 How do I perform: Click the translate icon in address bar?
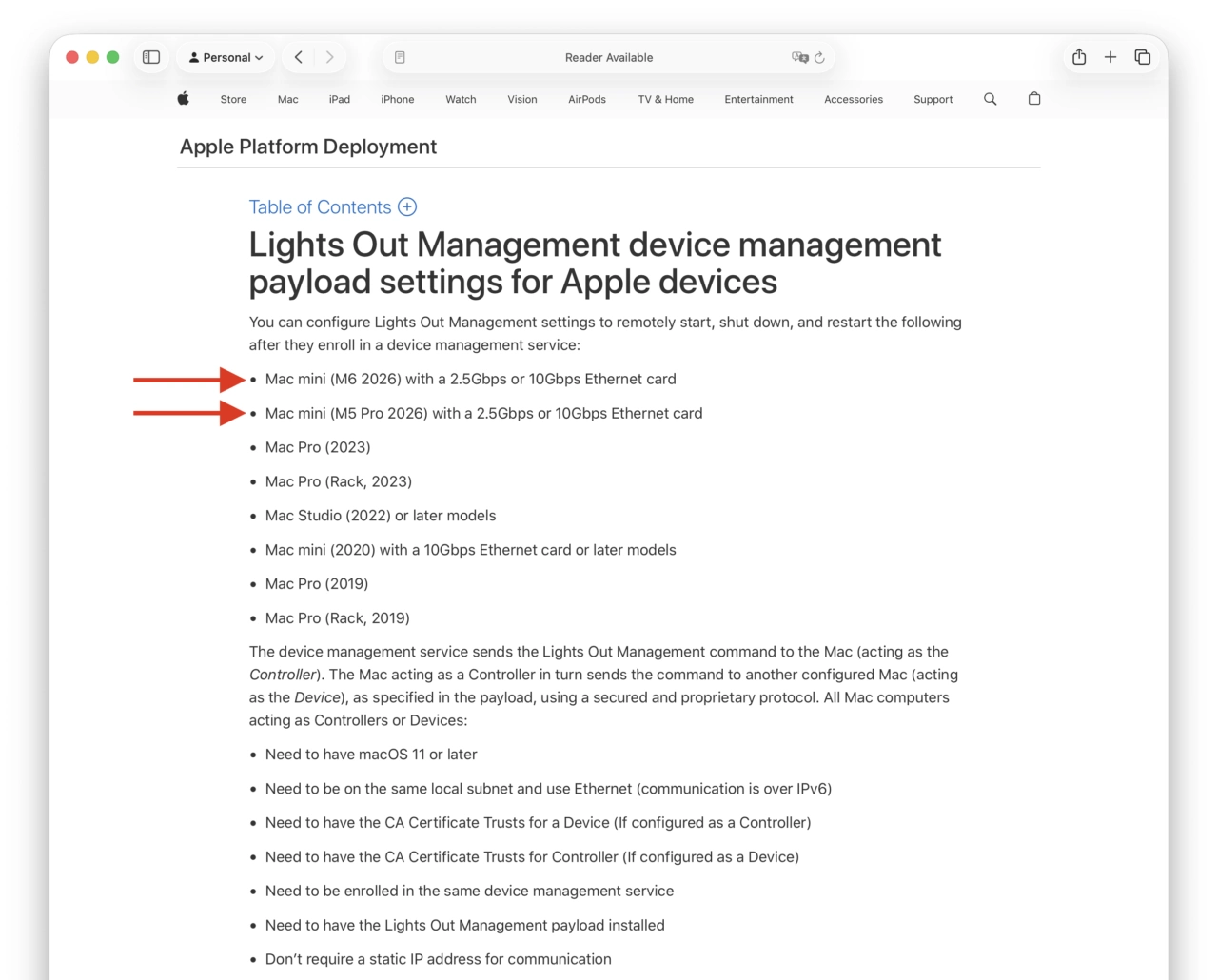(x=799, y=57)
